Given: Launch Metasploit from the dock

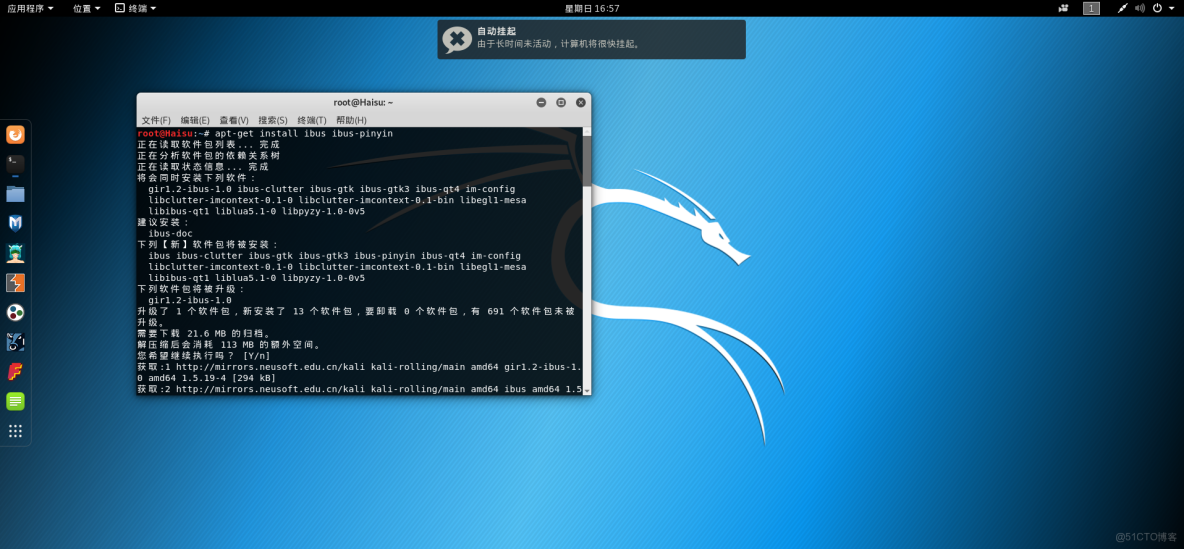Looking at the screenshot, I should click(x=15, y=223).
